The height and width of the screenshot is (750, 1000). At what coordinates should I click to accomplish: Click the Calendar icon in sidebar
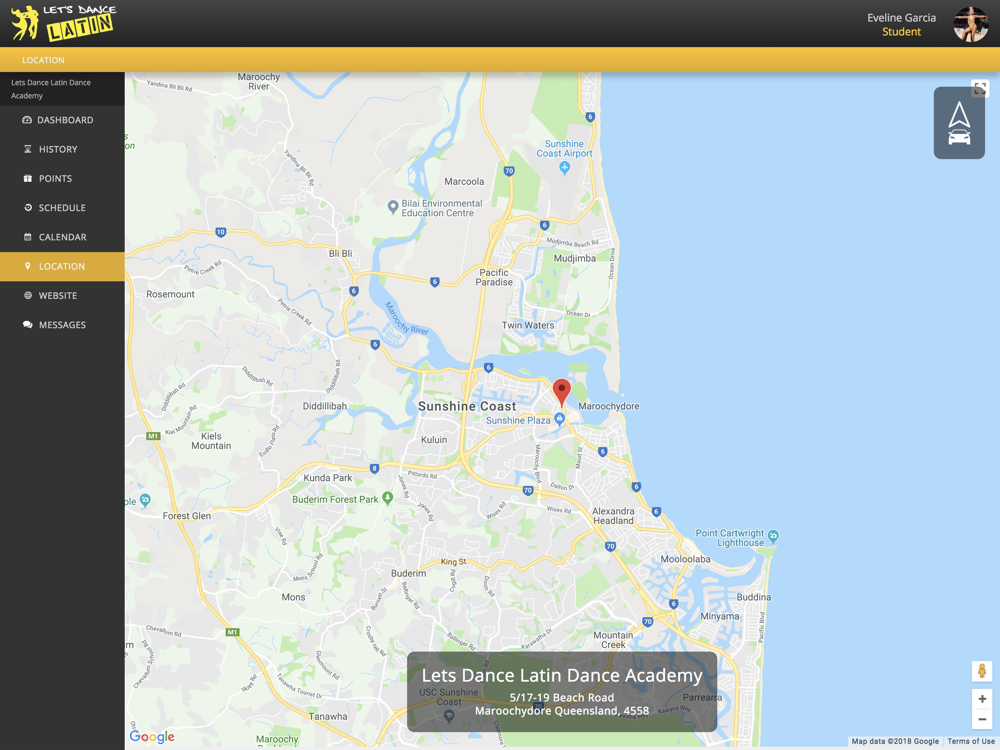(27, 237)
